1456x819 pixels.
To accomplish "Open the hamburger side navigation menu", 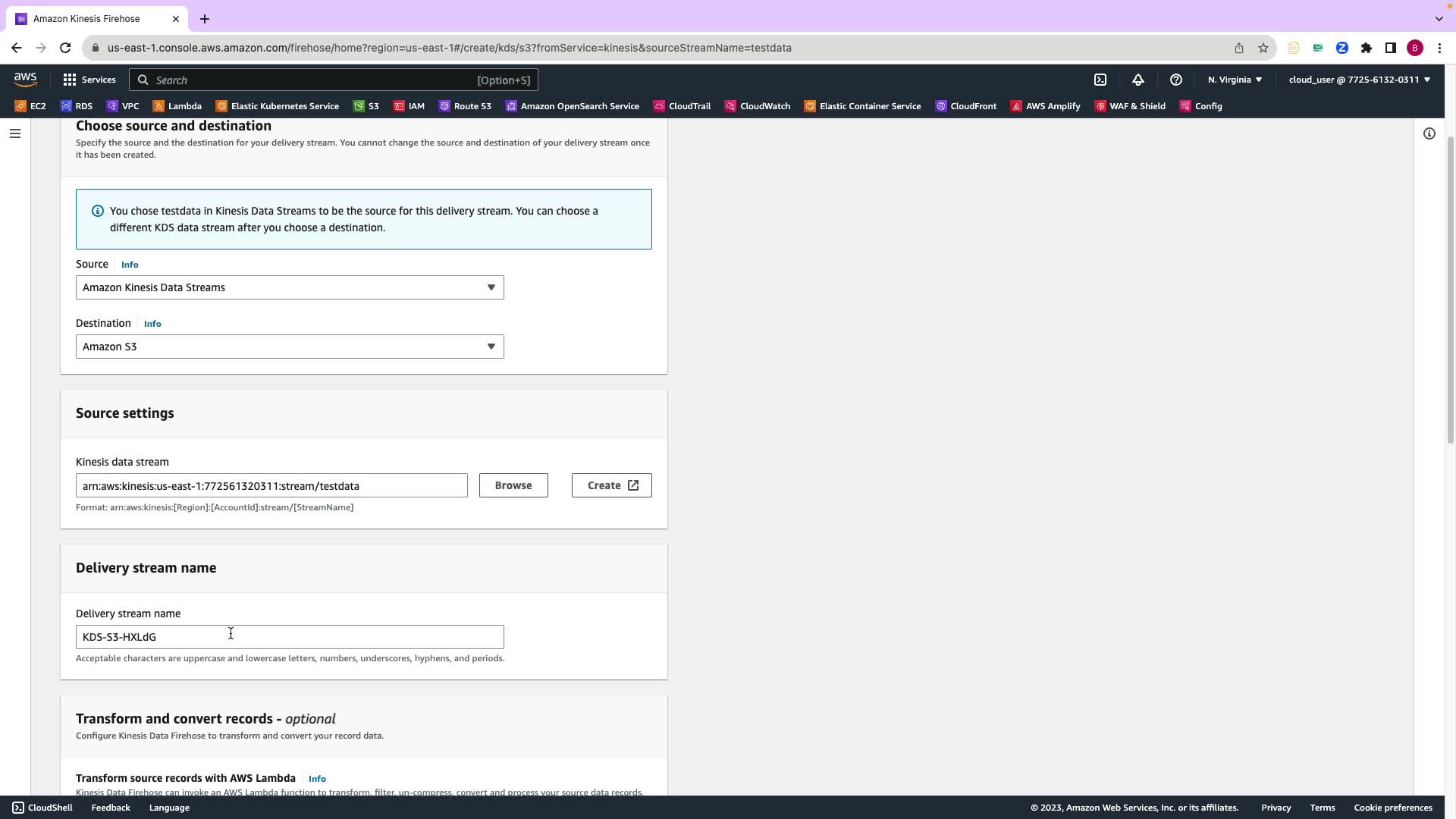I will pos(14,133).
